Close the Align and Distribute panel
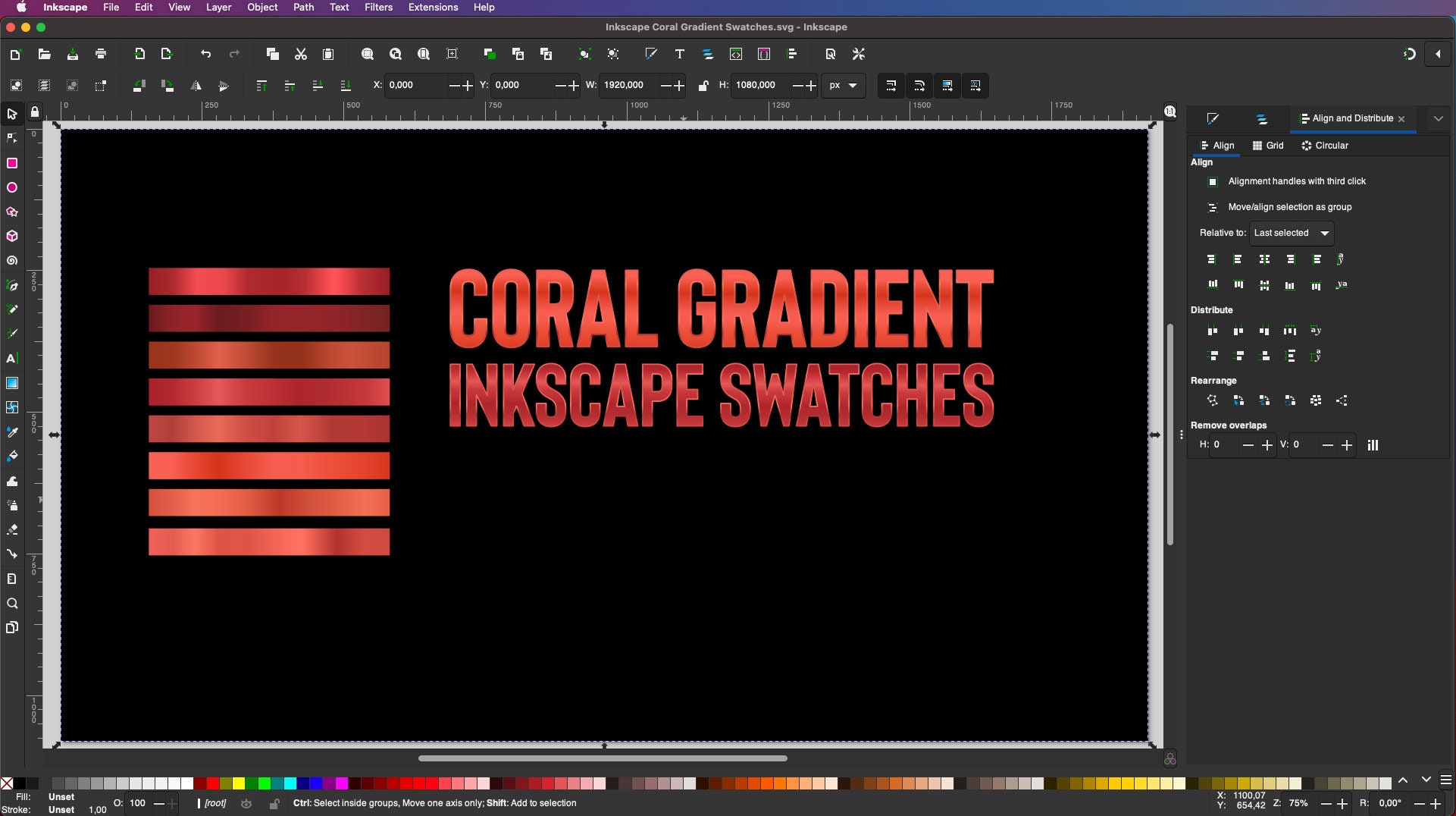Screen dimensions: 1456x816 pyautogui.click(x=1401, y=119)
